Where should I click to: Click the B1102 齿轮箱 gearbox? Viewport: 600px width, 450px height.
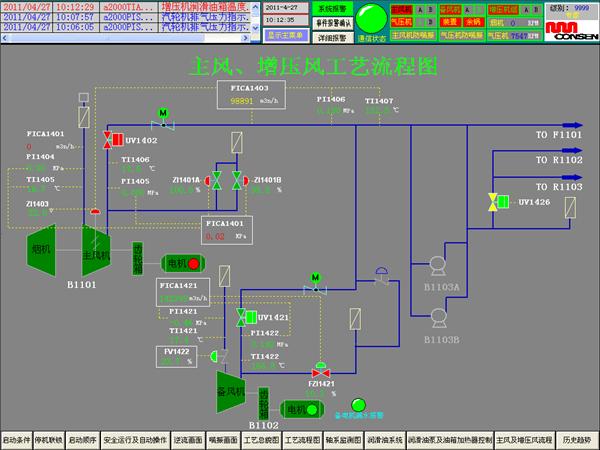point(264,403)
